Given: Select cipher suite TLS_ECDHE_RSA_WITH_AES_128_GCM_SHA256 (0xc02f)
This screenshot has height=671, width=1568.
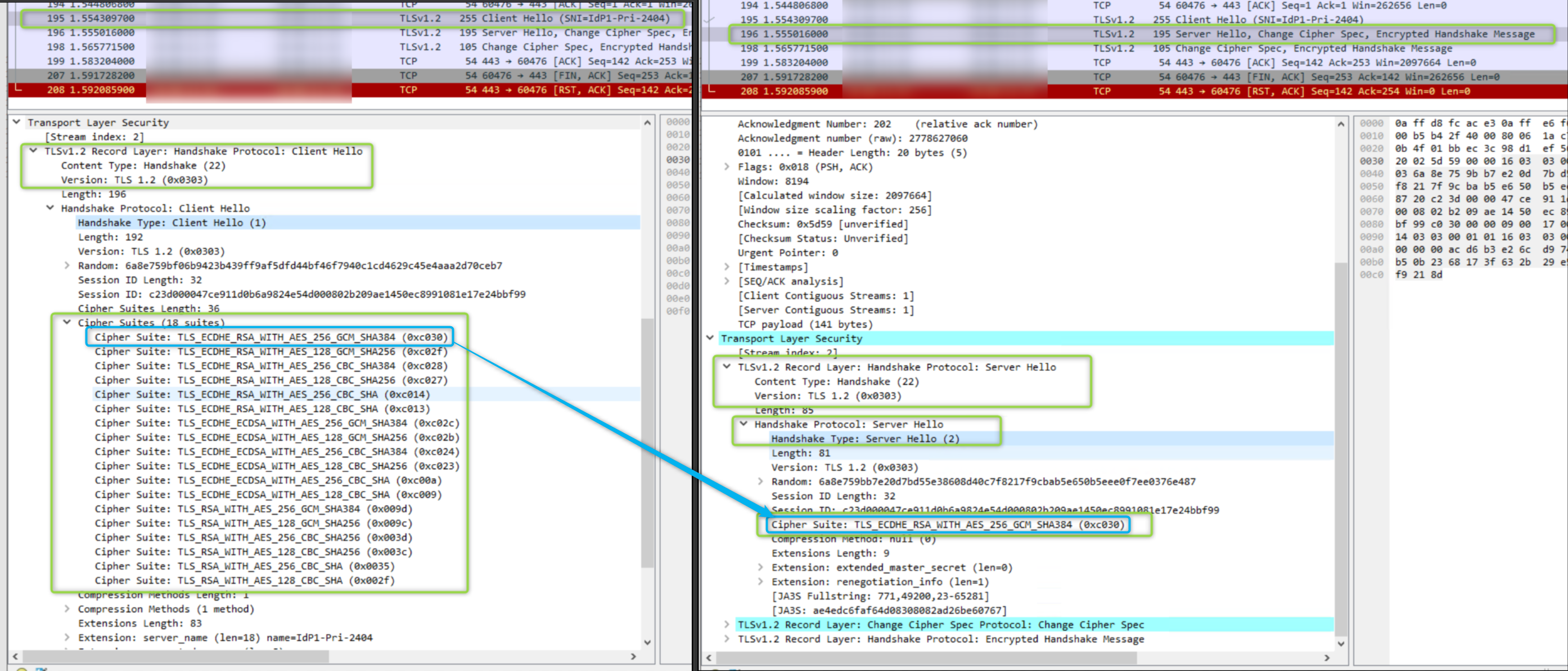Looking at the screenshot, I should click(271, 352).
